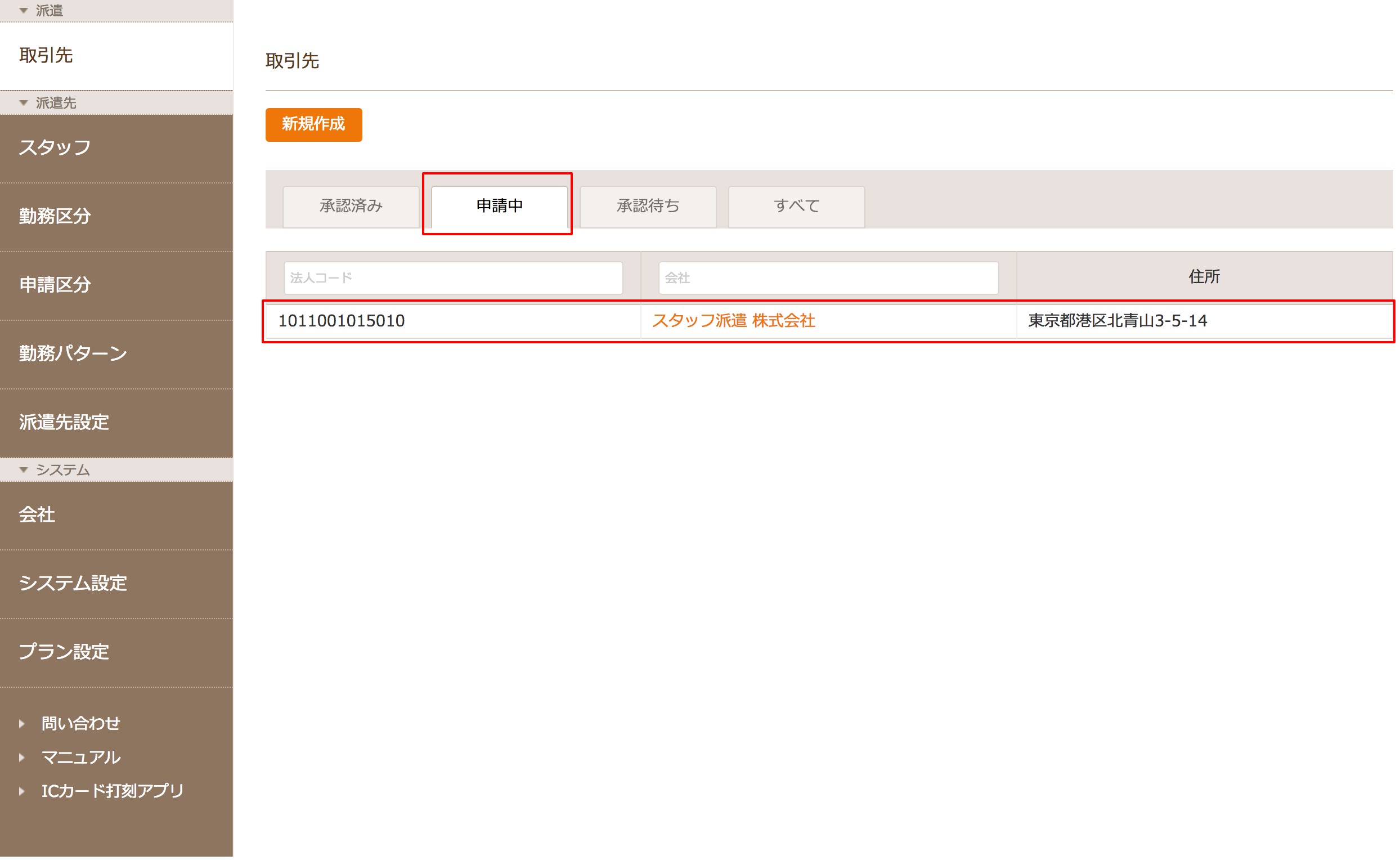Click the 派遣先 section header label

click(56, 103)
